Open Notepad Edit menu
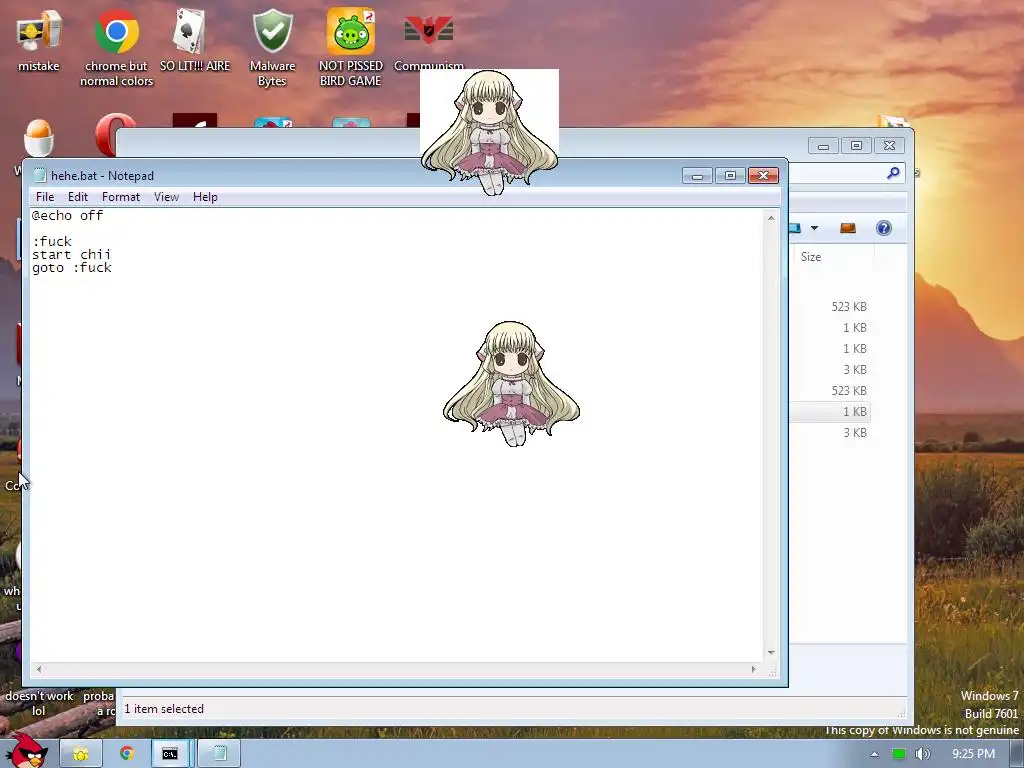Screen dimensions: 1024x768 click(x=78, y=197)
